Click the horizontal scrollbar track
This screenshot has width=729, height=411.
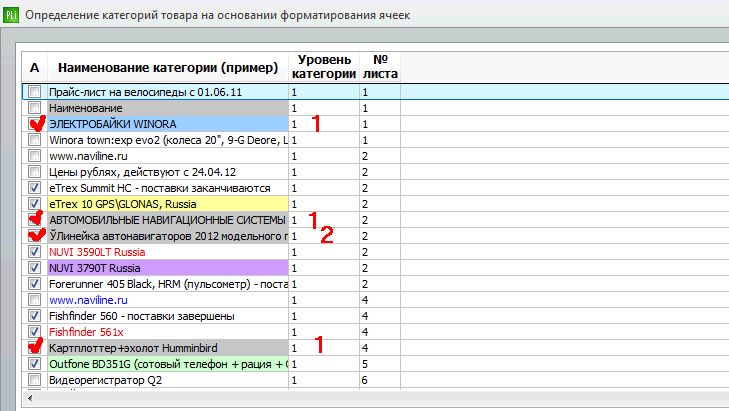coord(381,398)
